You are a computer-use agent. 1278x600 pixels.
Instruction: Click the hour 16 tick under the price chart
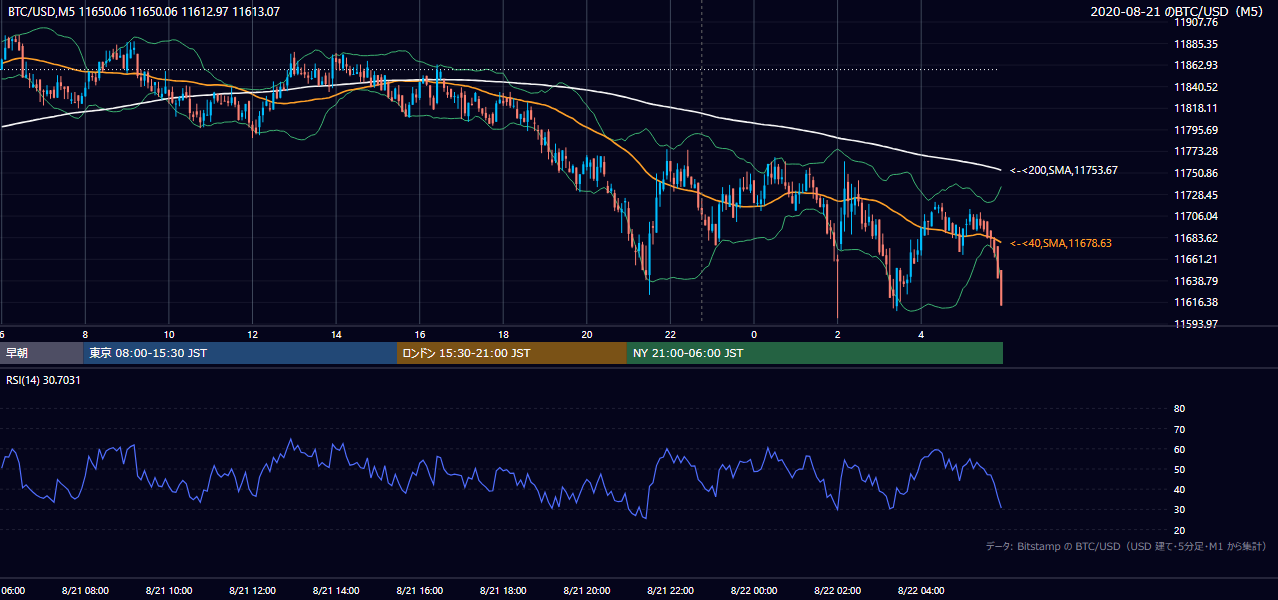pos(420,334)
